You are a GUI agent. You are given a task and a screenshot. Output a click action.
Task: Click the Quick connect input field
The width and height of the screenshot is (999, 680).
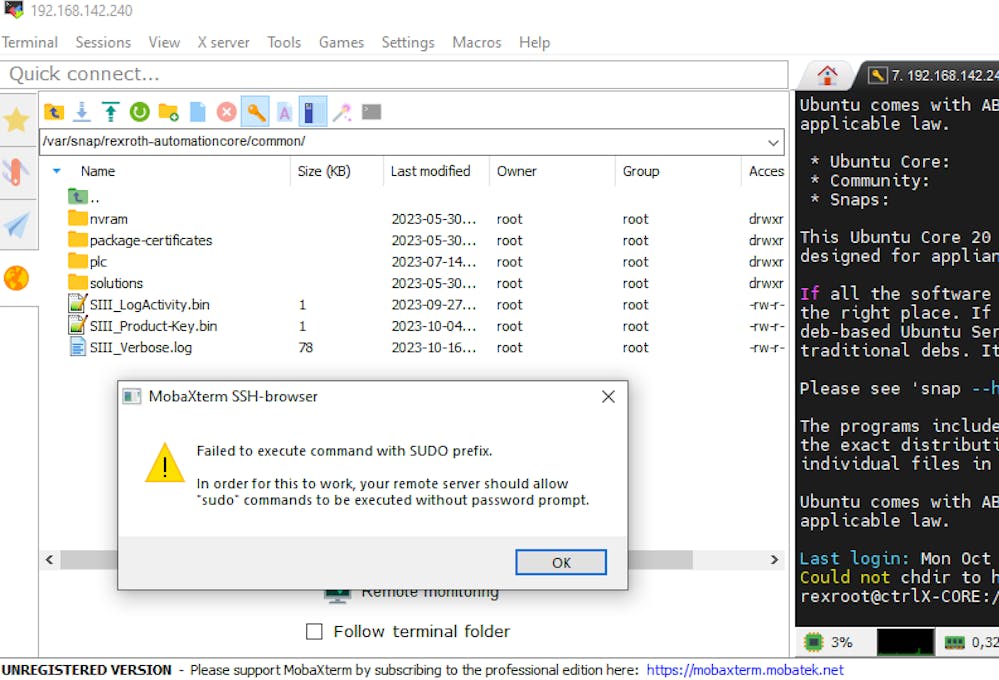click(394, 74)
